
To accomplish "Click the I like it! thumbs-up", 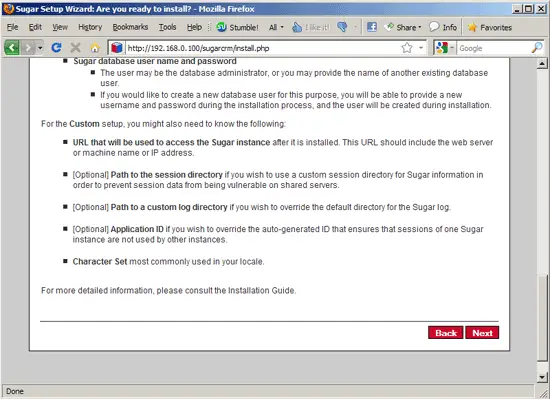I will 311,27.
